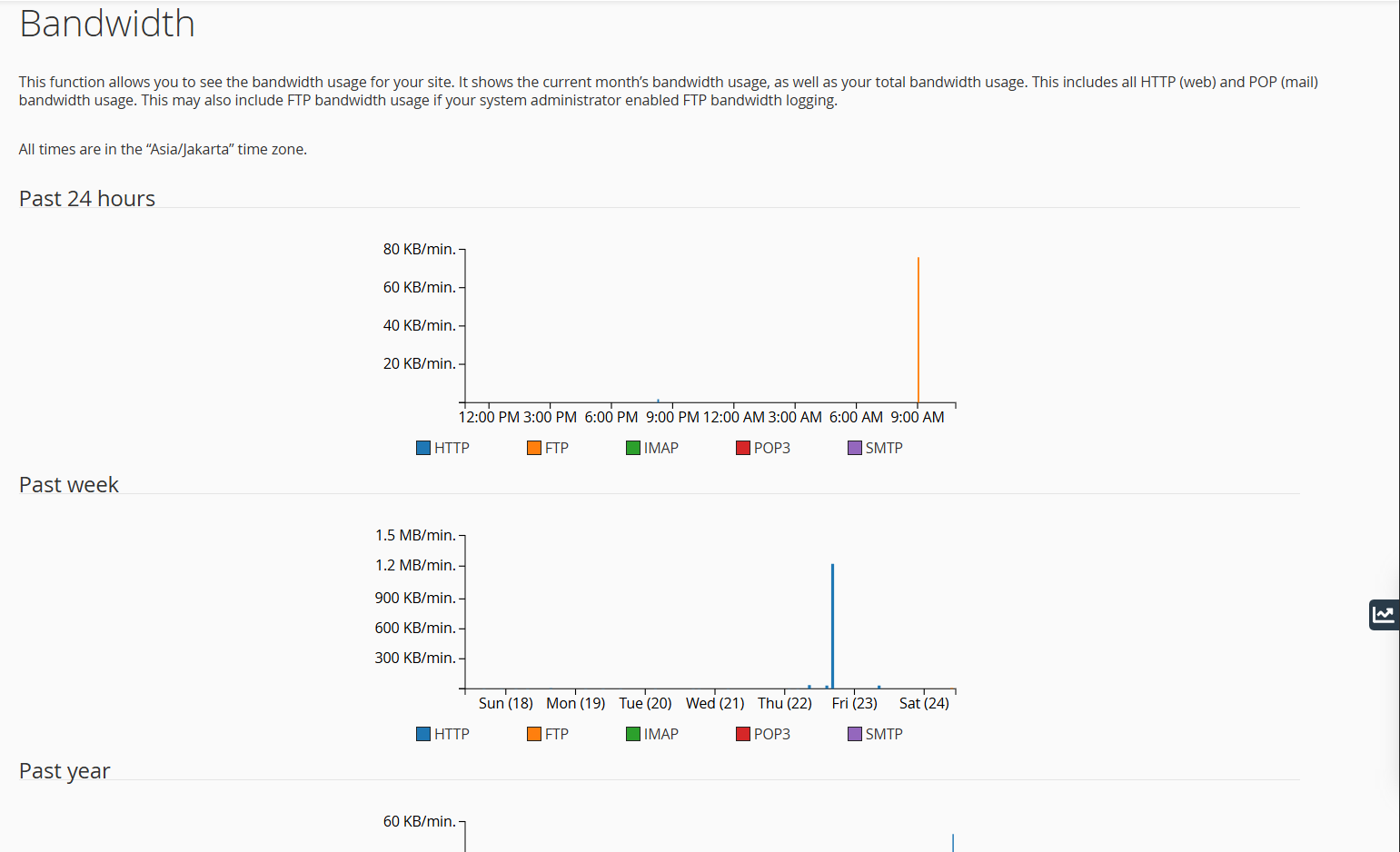This screenshot has height=852, width=1400.
Task: Click the Past 24 hours heading
Action: (x=87, y=198)
